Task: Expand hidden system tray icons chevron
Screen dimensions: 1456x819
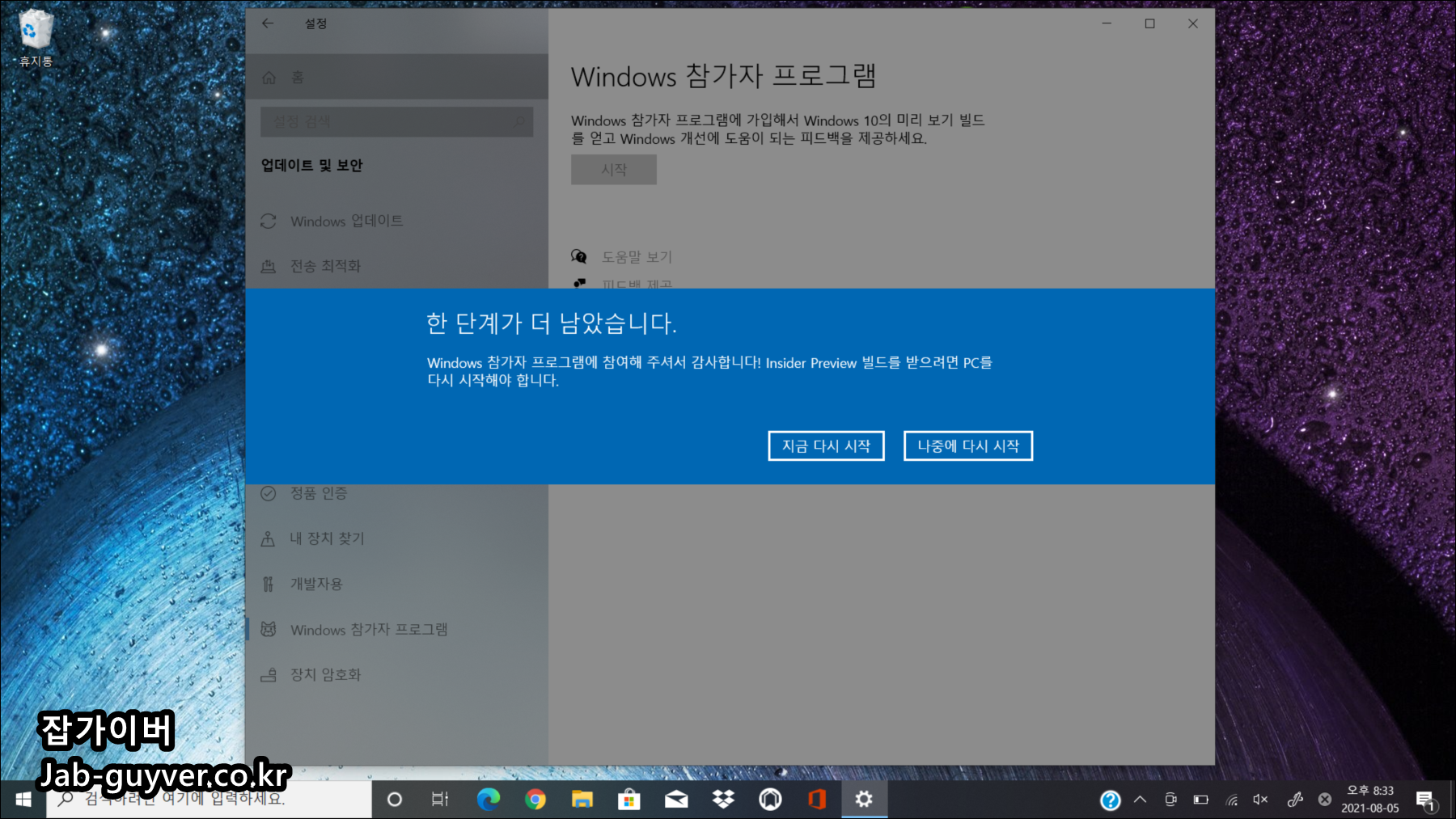Action: coord(1141,800)
